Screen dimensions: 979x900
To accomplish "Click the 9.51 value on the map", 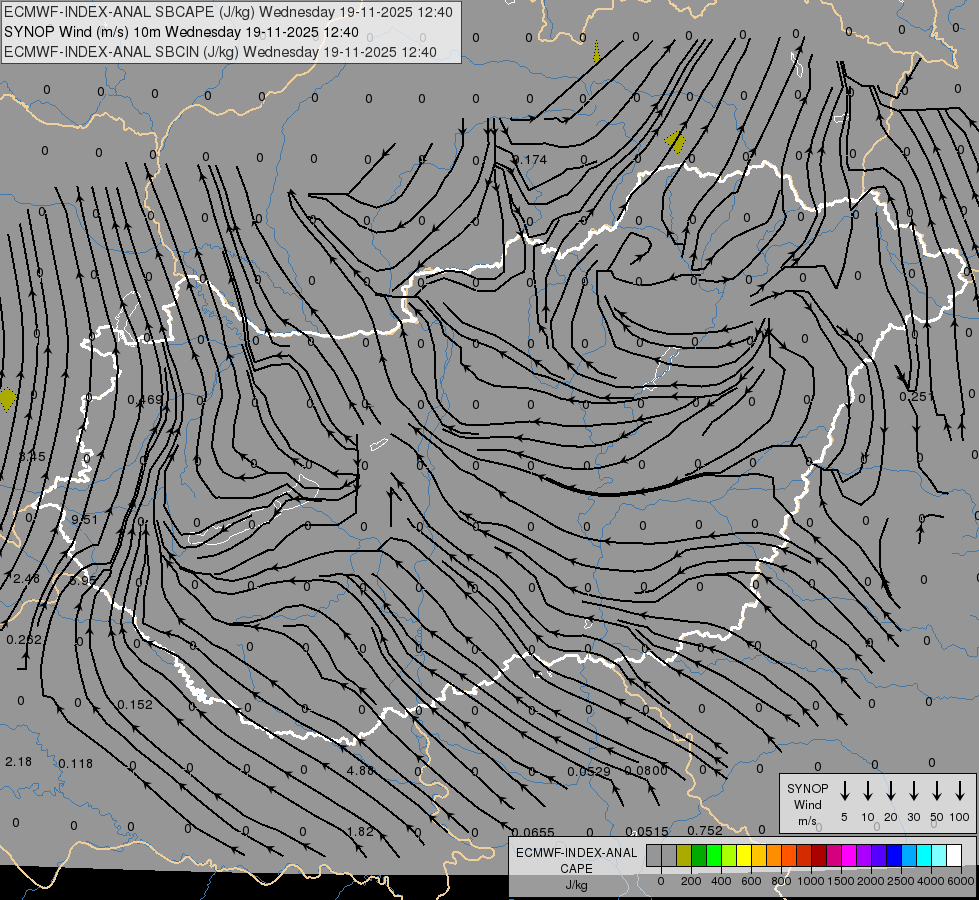I will point(84,520).
